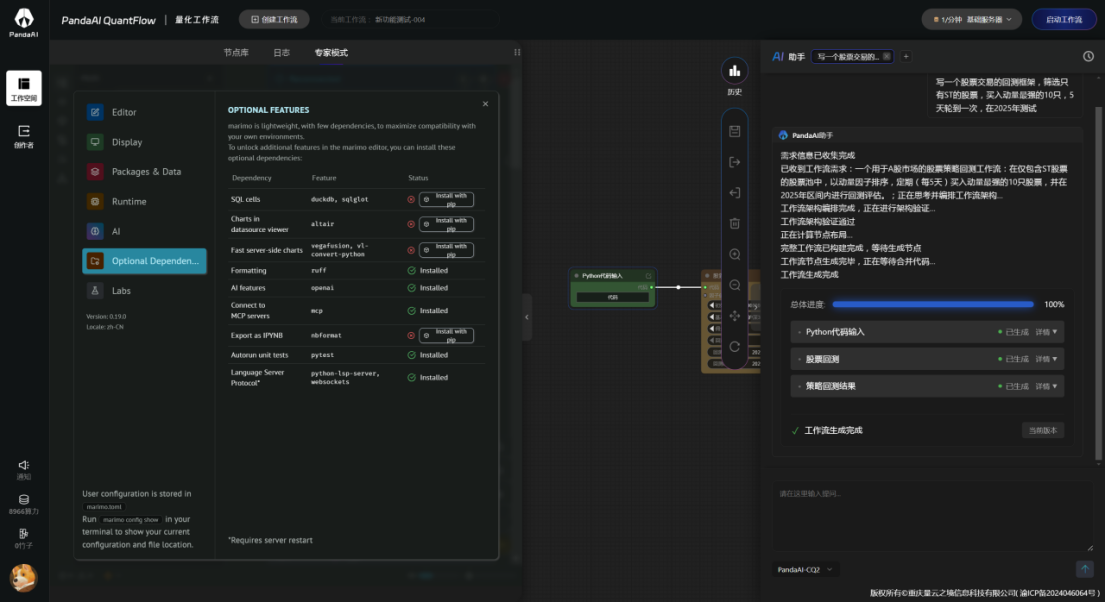Open the 通知 notifications speaker icon
Screen dimensions: 1105x603
pos(24,465)
